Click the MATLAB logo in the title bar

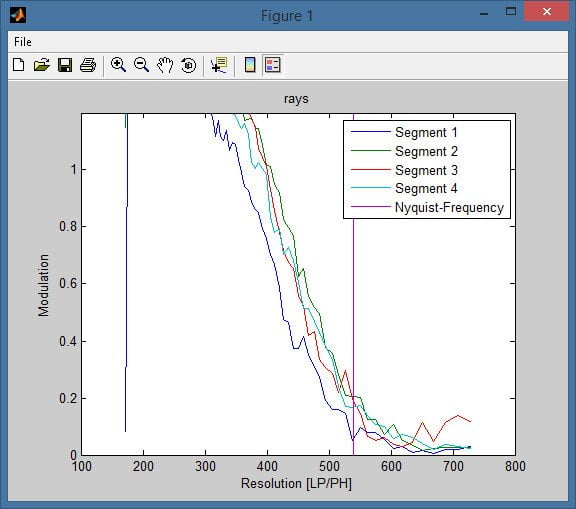click(18, 15)
